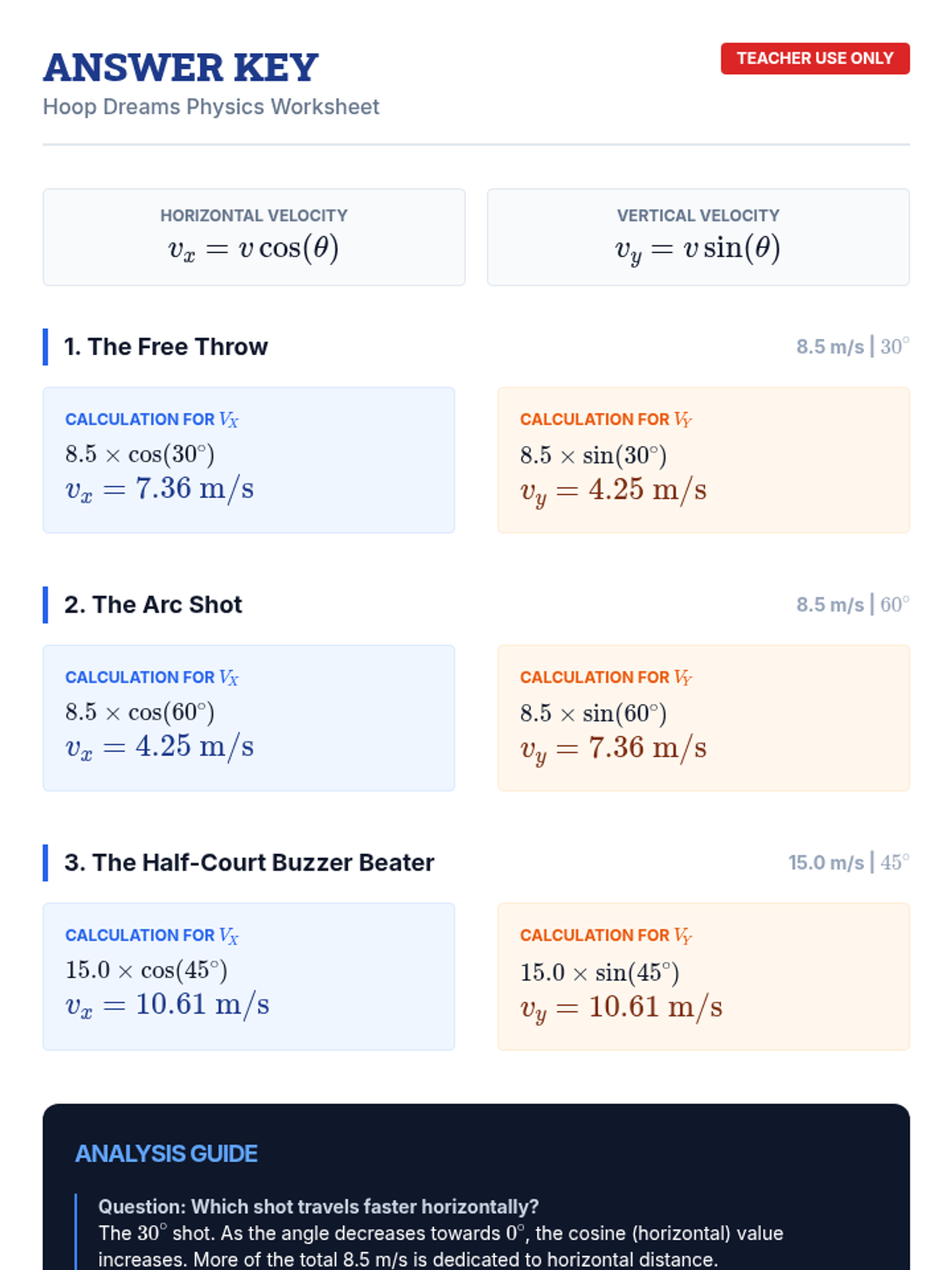Click the Free Throw vx = 7.36 m/s result

[x=159, y=489]
